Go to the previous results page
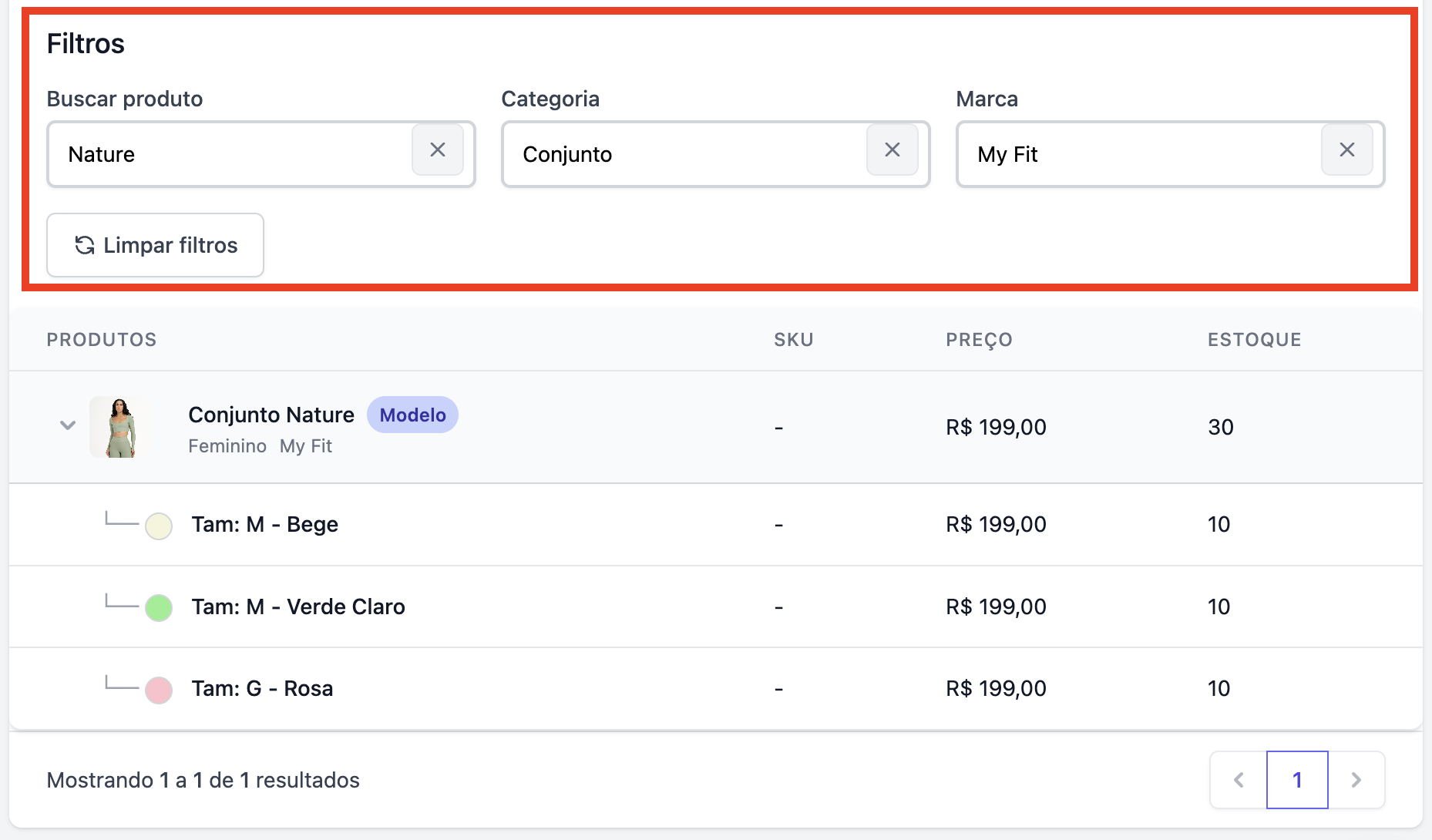Viewport: 1432px width, 840px height. pos(1239,780)
